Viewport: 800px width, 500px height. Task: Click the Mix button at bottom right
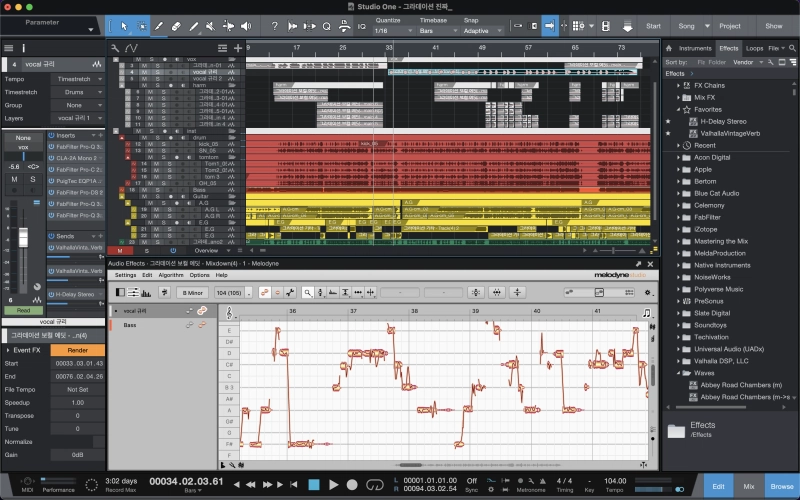pyautogui.click(x=748, y=485)
